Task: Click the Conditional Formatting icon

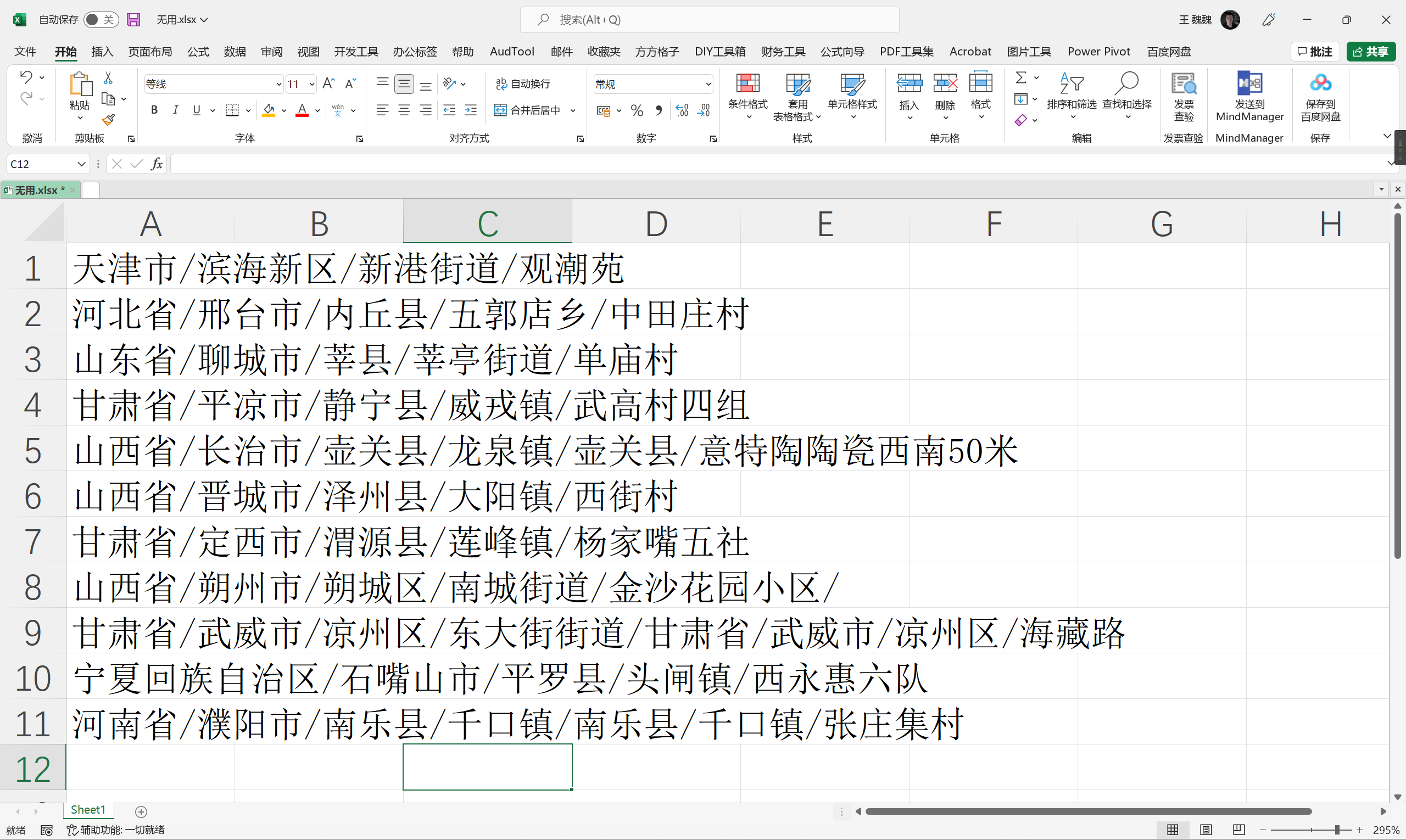Action: pos(747,84)
